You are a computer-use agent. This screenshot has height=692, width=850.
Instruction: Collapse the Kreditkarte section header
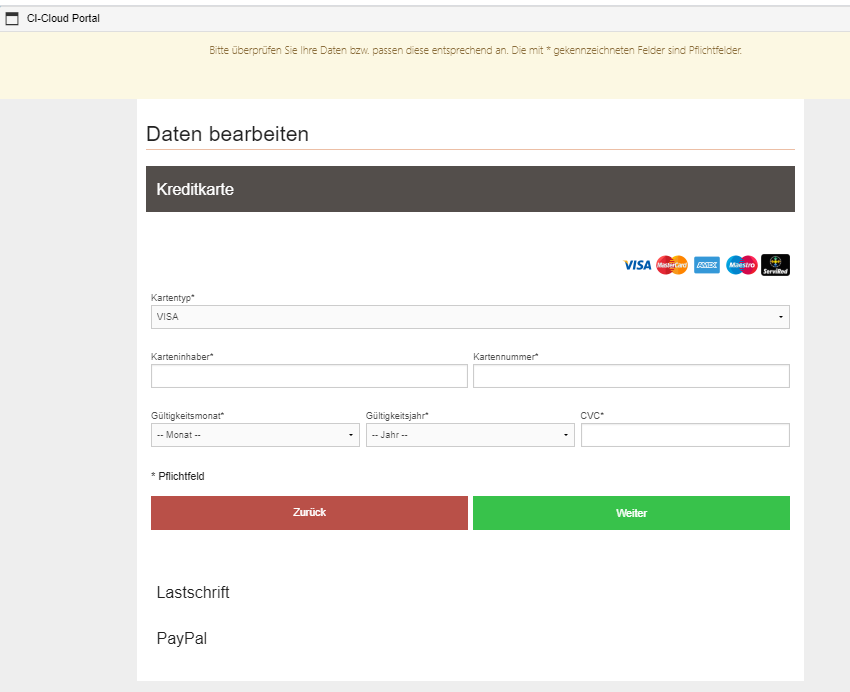click(470, 189)
